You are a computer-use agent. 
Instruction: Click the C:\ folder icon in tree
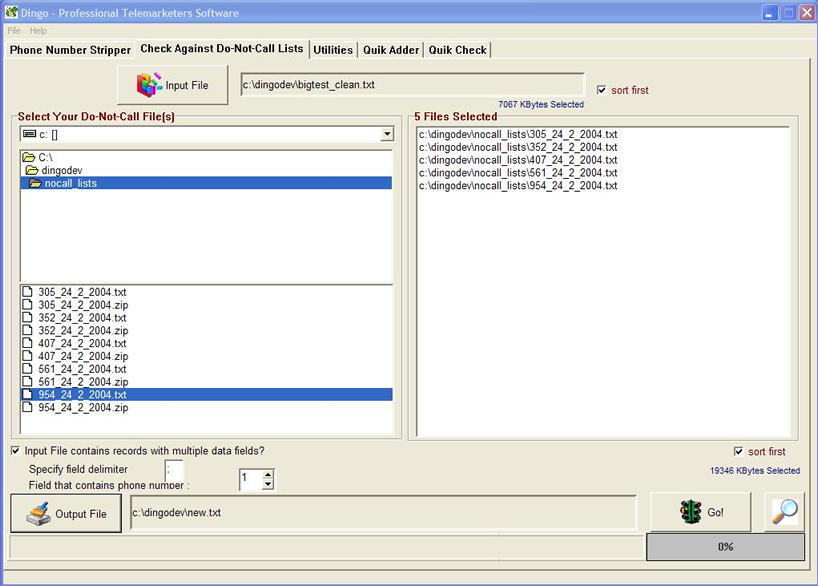[x=29, y=157]
